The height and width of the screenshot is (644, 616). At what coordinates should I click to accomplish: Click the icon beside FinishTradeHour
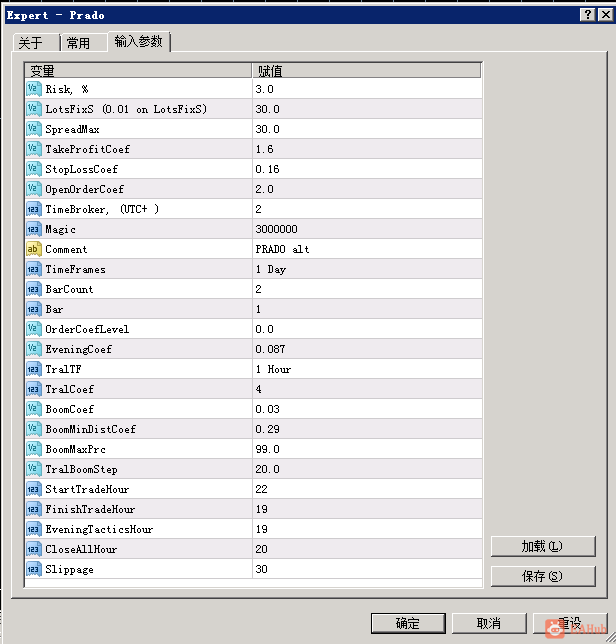tap(34, 509)
